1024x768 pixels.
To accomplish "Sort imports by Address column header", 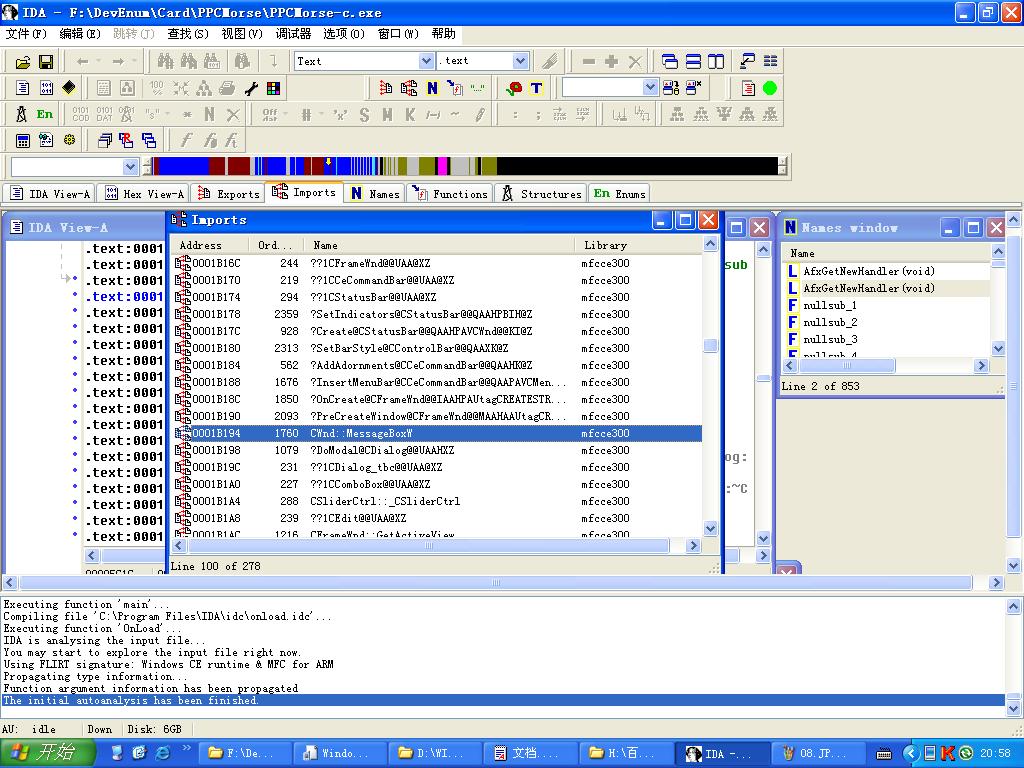I will 210,246.
